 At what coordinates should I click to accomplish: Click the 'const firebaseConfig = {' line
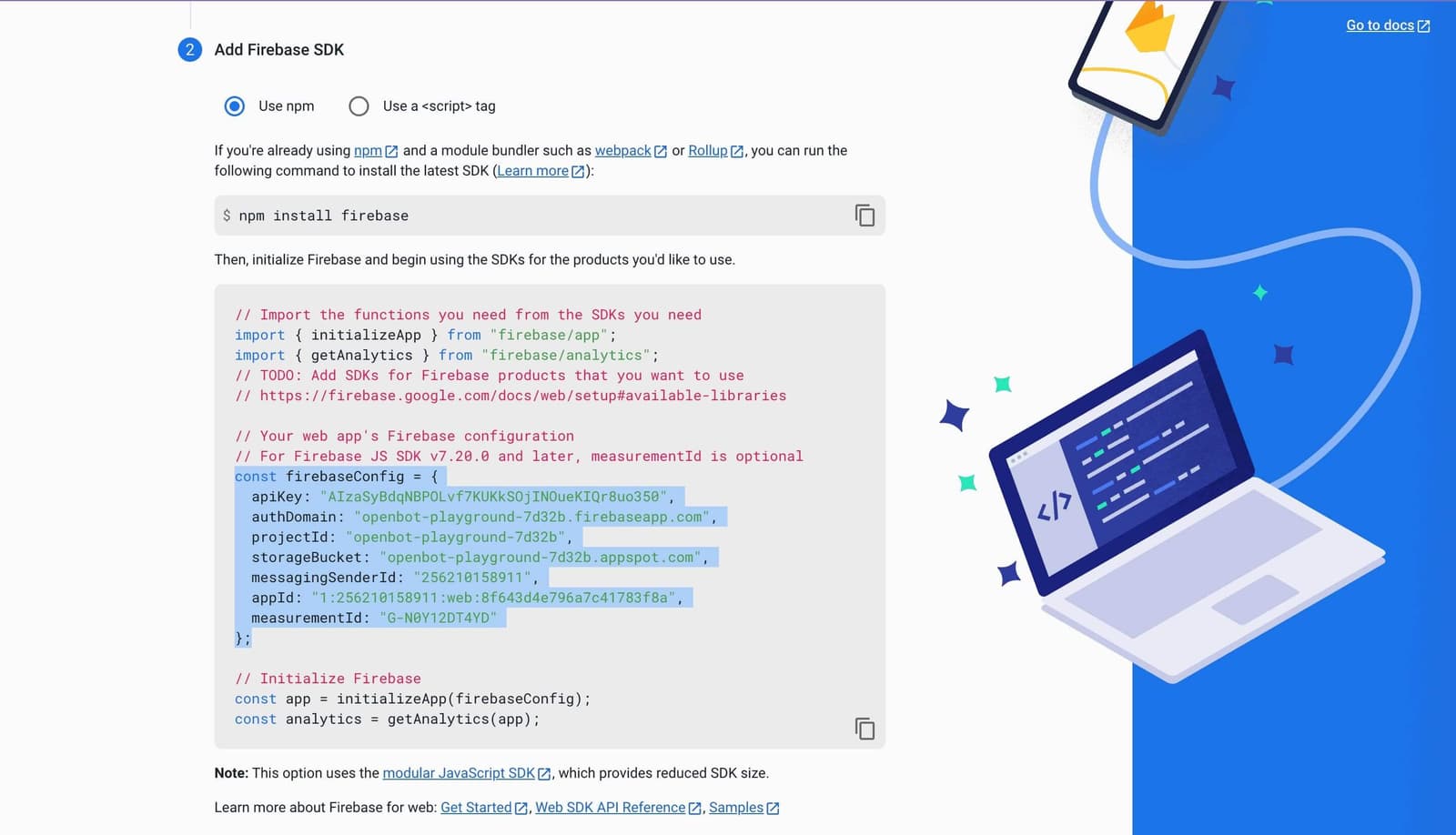coord(337,477)
